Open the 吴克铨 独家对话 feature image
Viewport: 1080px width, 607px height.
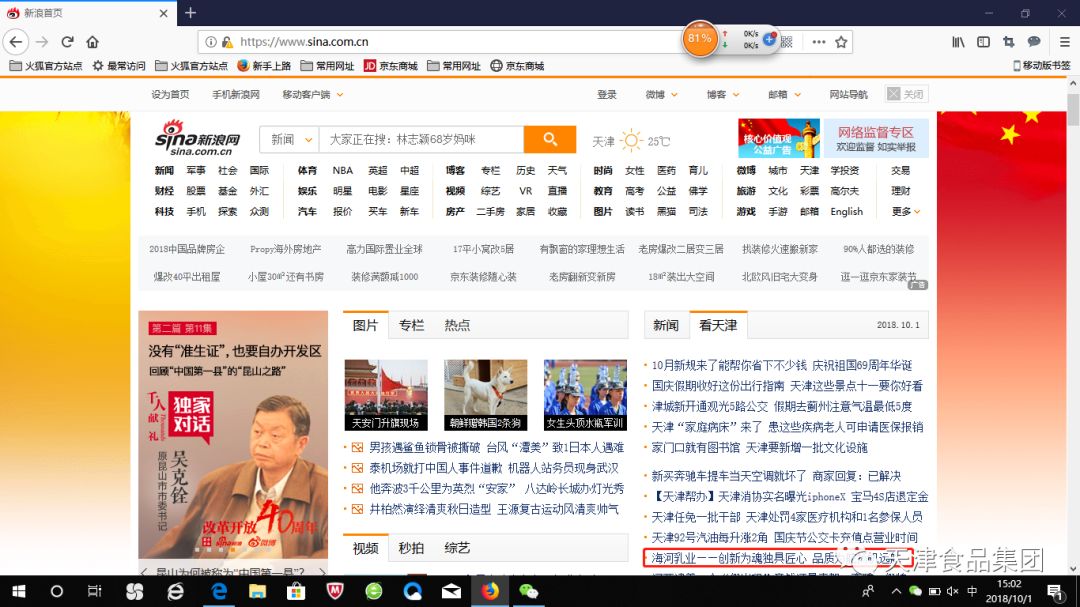pos(233,434)
